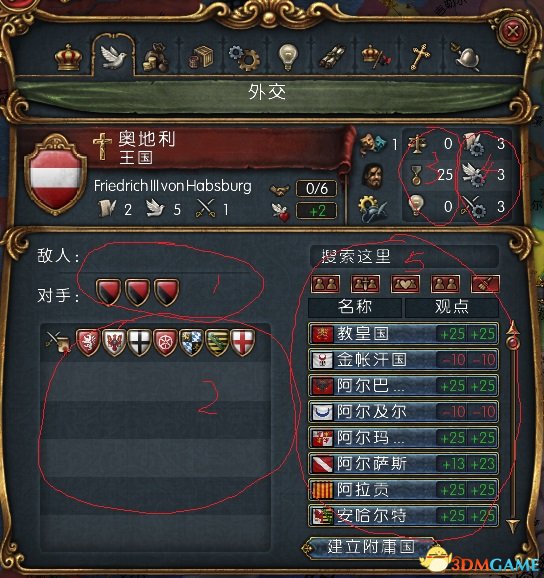Screen dimensions: 544x578
Task: Open the Missions tab with scrolls icon
Action: coord(331,57)
